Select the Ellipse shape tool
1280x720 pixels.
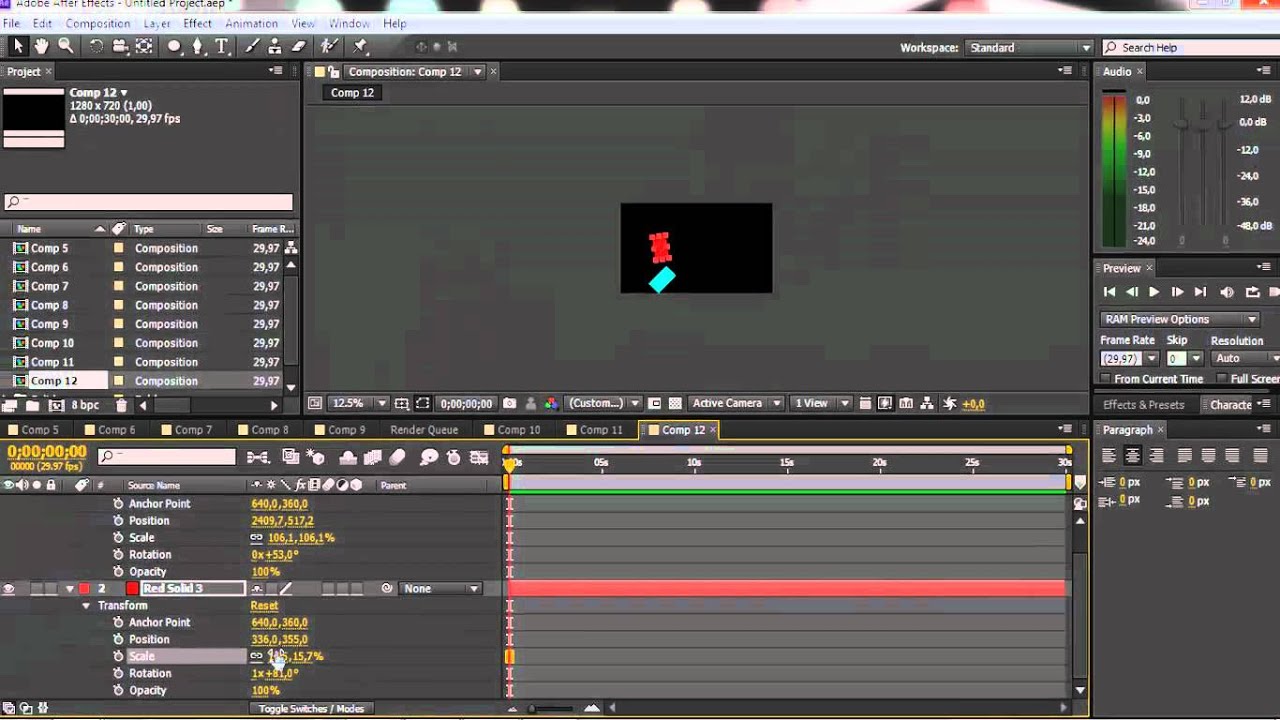pyautogui.click(x=174, y=46)
